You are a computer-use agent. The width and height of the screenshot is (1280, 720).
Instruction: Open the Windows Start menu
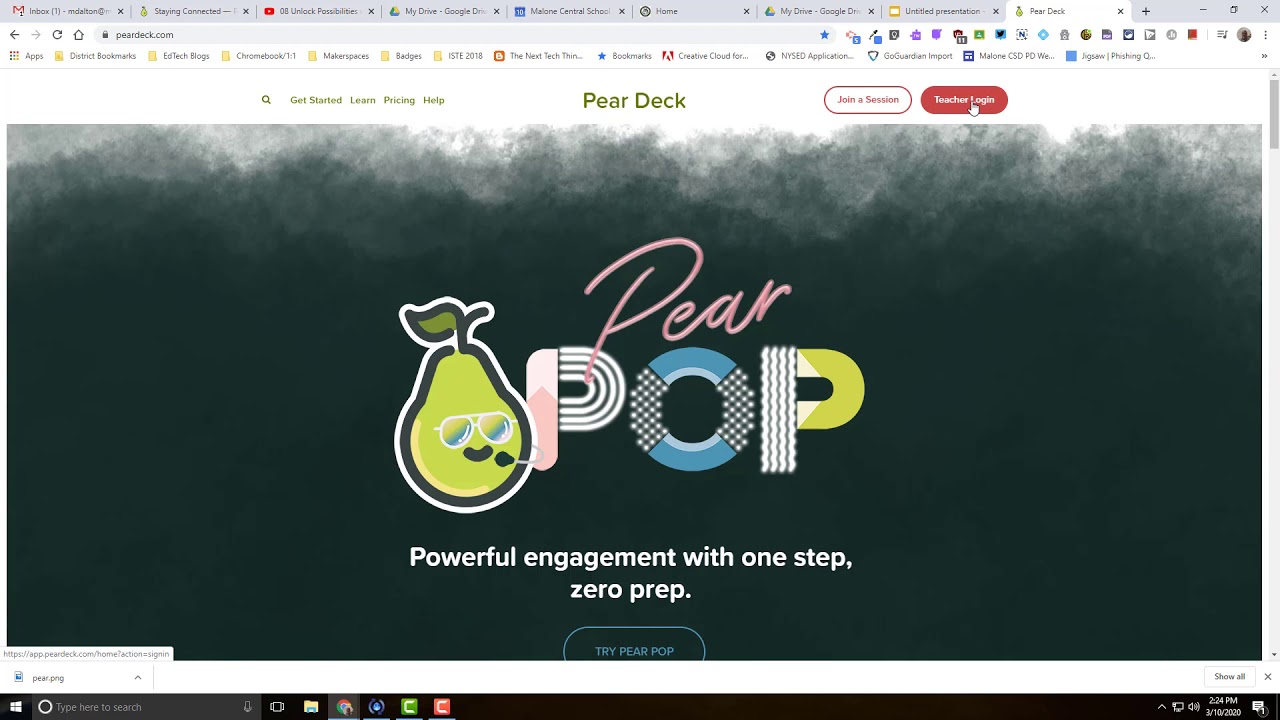coord(16,707)
